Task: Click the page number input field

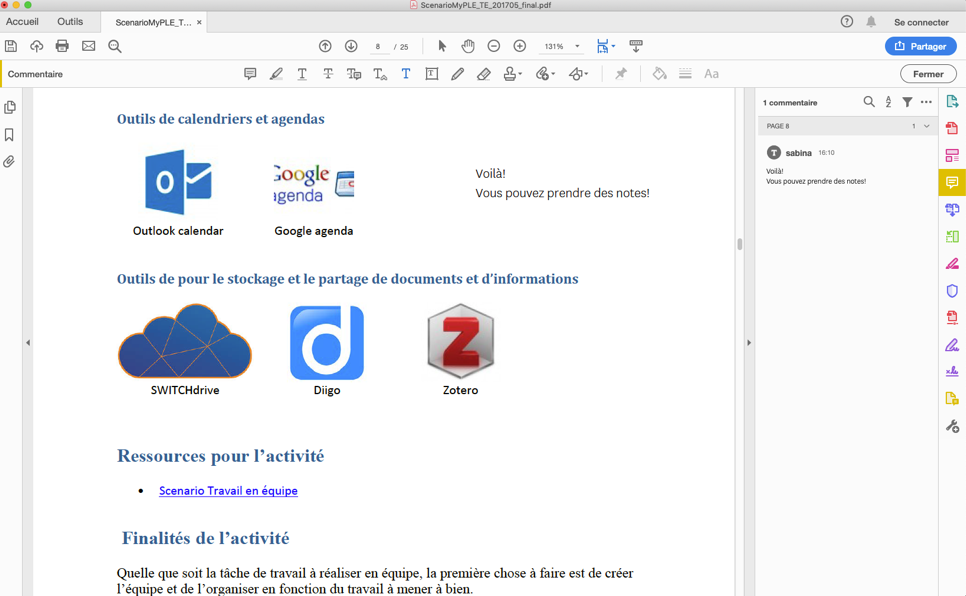Action: (378, 46)
